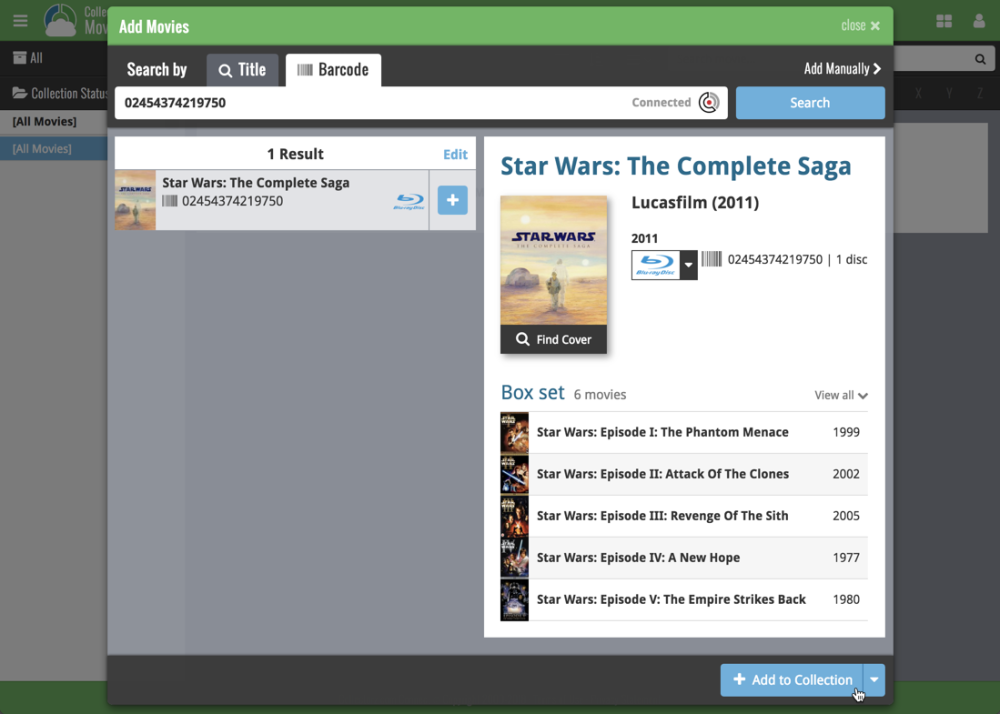Click the Attack Of The Clones poster thumbnail
Image resolution: width=1000 pixels, height=714 pixels.
pyautogui.click(x=515, y=474)
